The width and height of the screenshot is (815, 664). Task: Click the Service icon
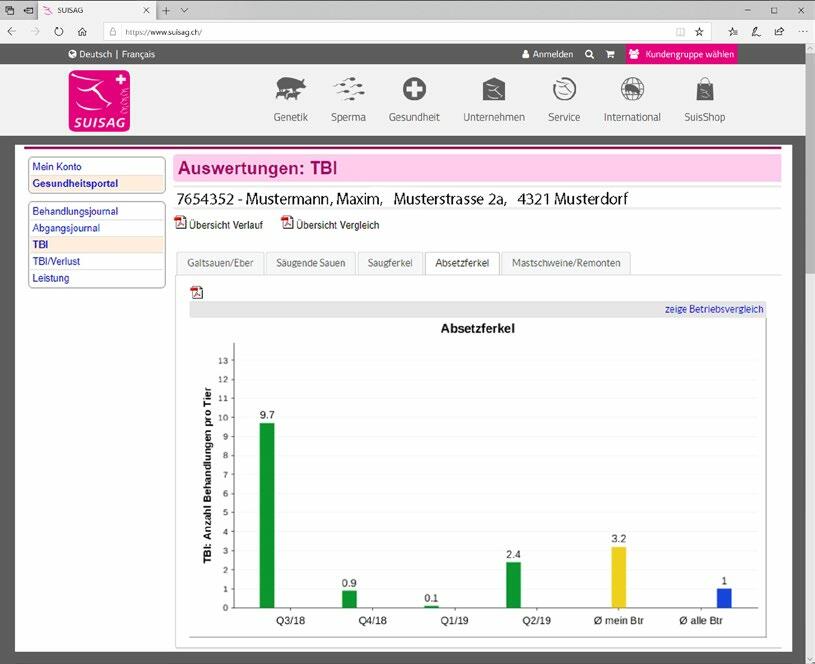click(564, 90)
